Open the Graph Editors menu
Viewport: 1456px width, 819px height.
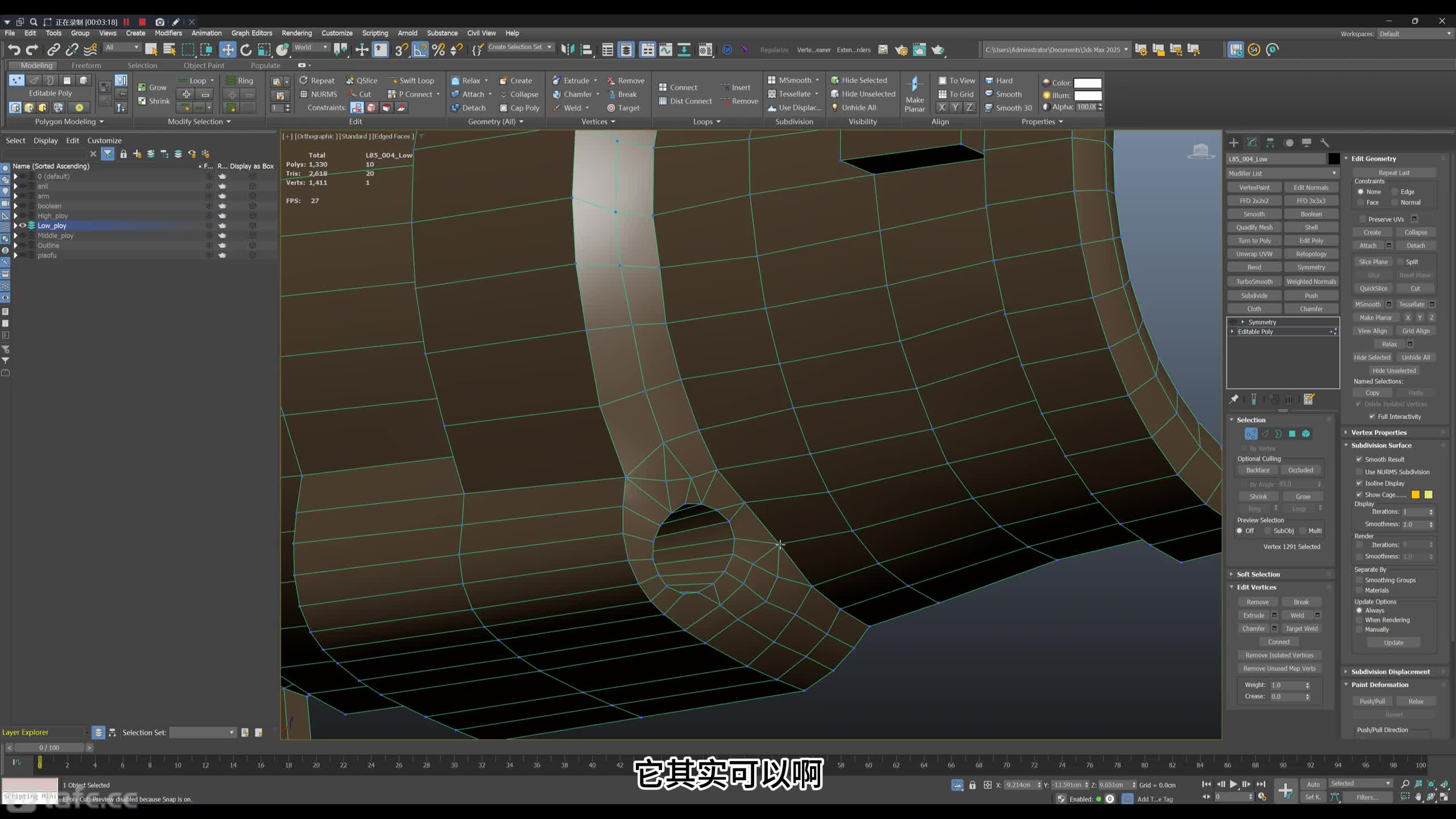(x=252, y=34)
